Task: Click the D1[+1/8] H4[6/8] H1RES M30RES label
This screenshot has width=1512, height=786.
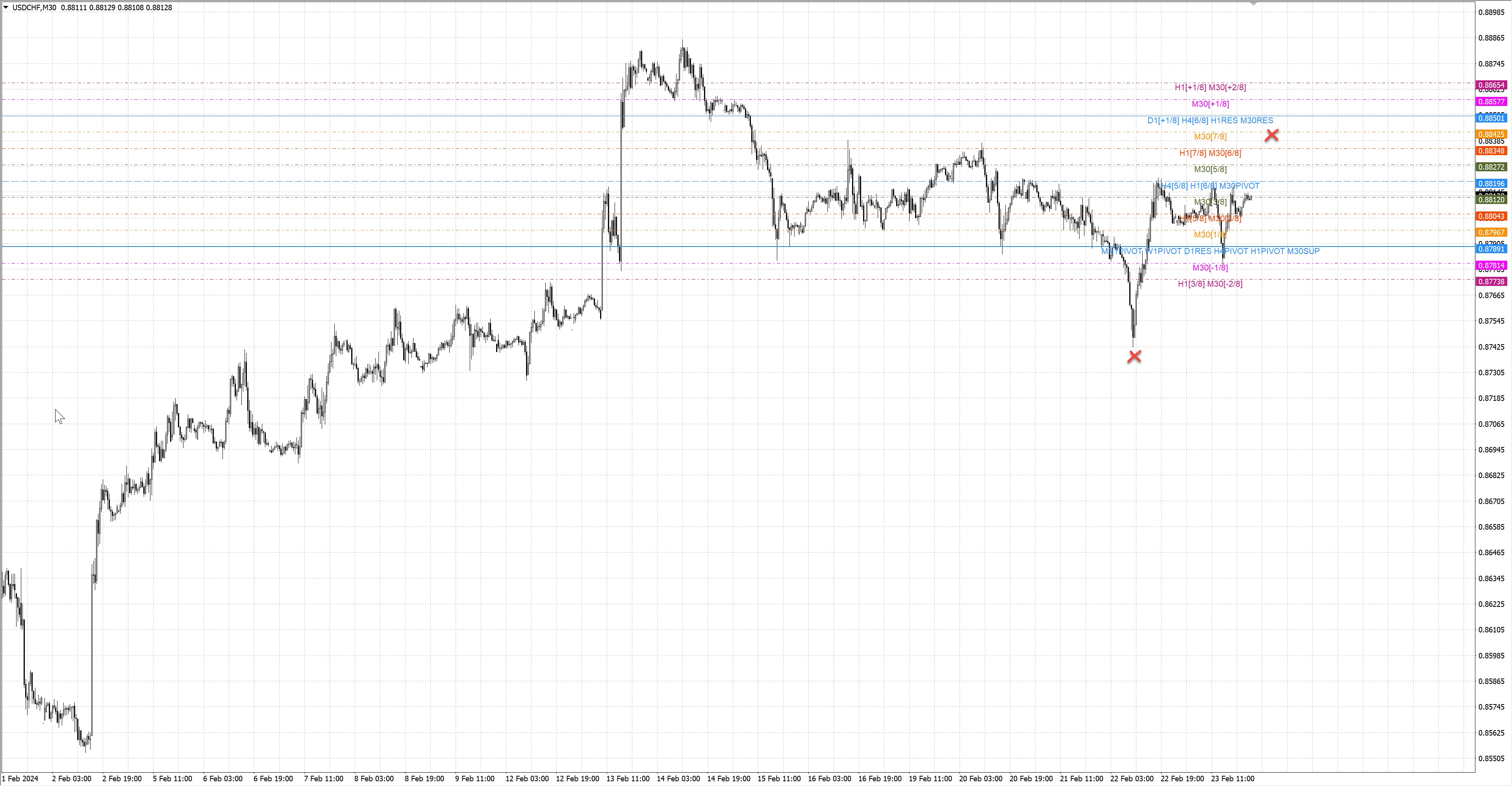Action: pos(1210,120)
